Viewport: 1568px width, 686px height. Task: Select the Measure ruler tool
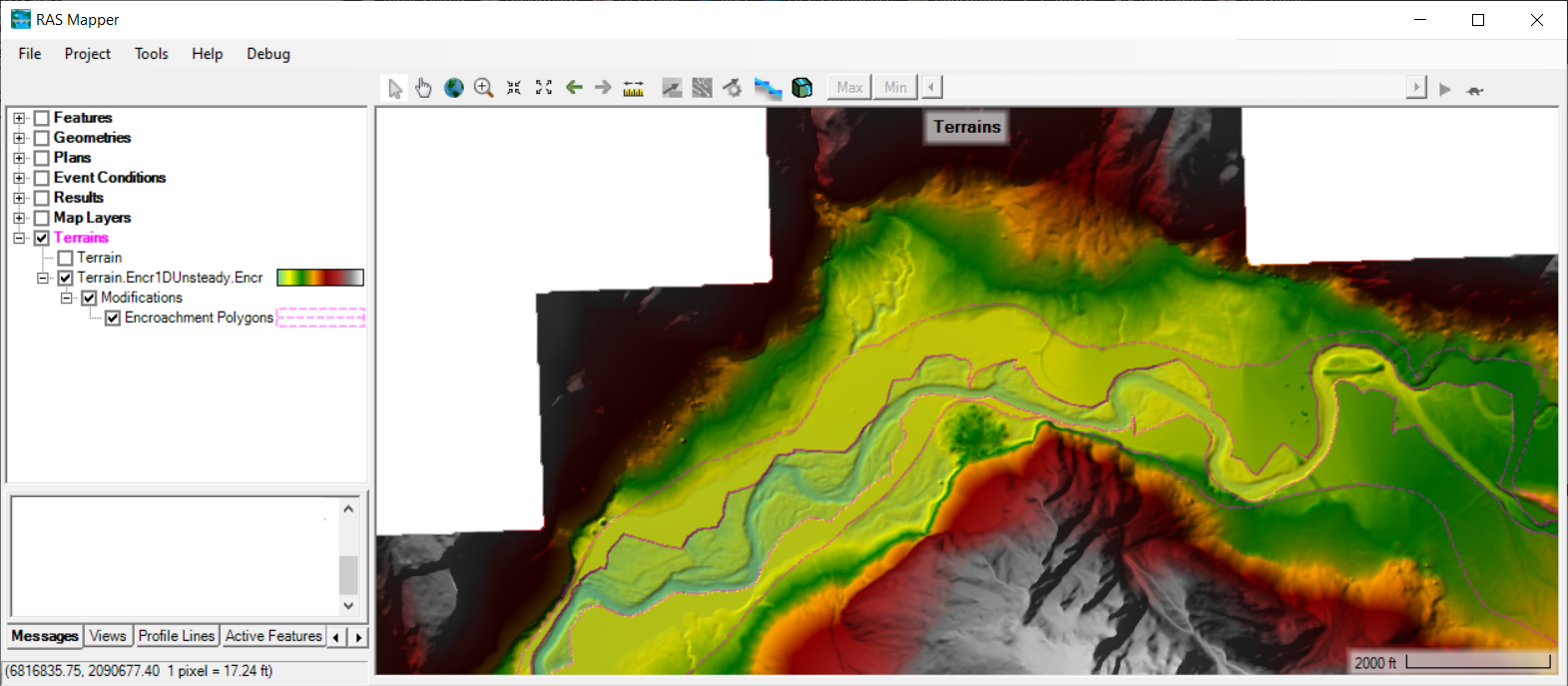[634, 88]
